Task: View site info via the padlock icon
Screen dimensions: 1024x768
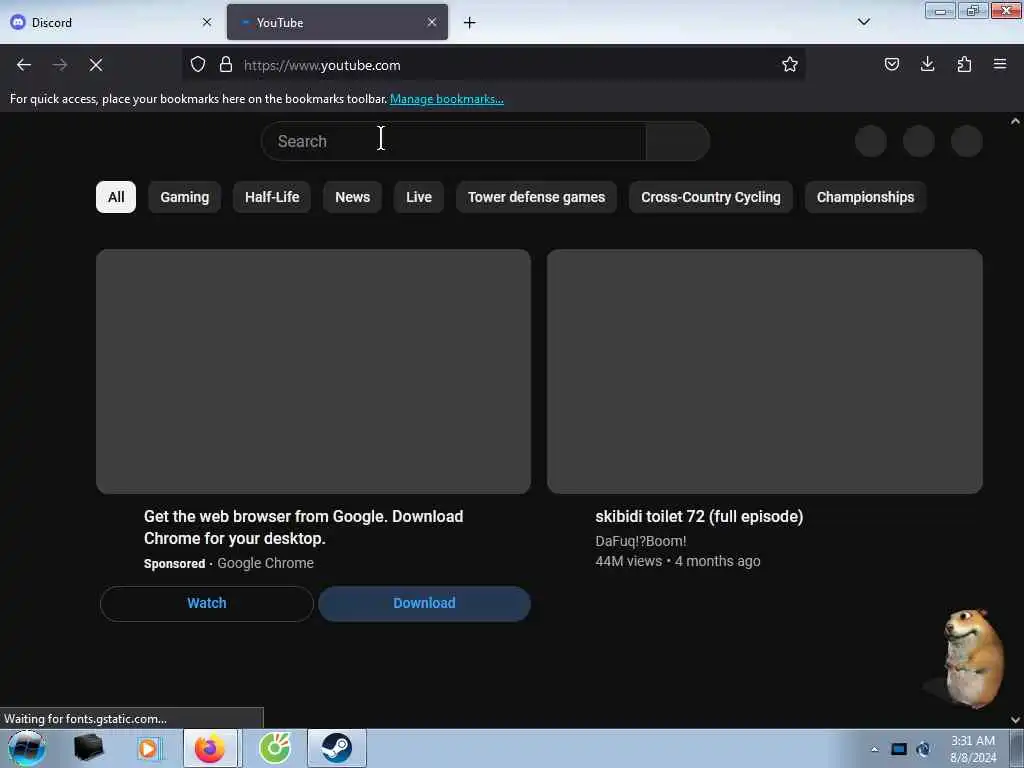Action: tap(226, 64)
